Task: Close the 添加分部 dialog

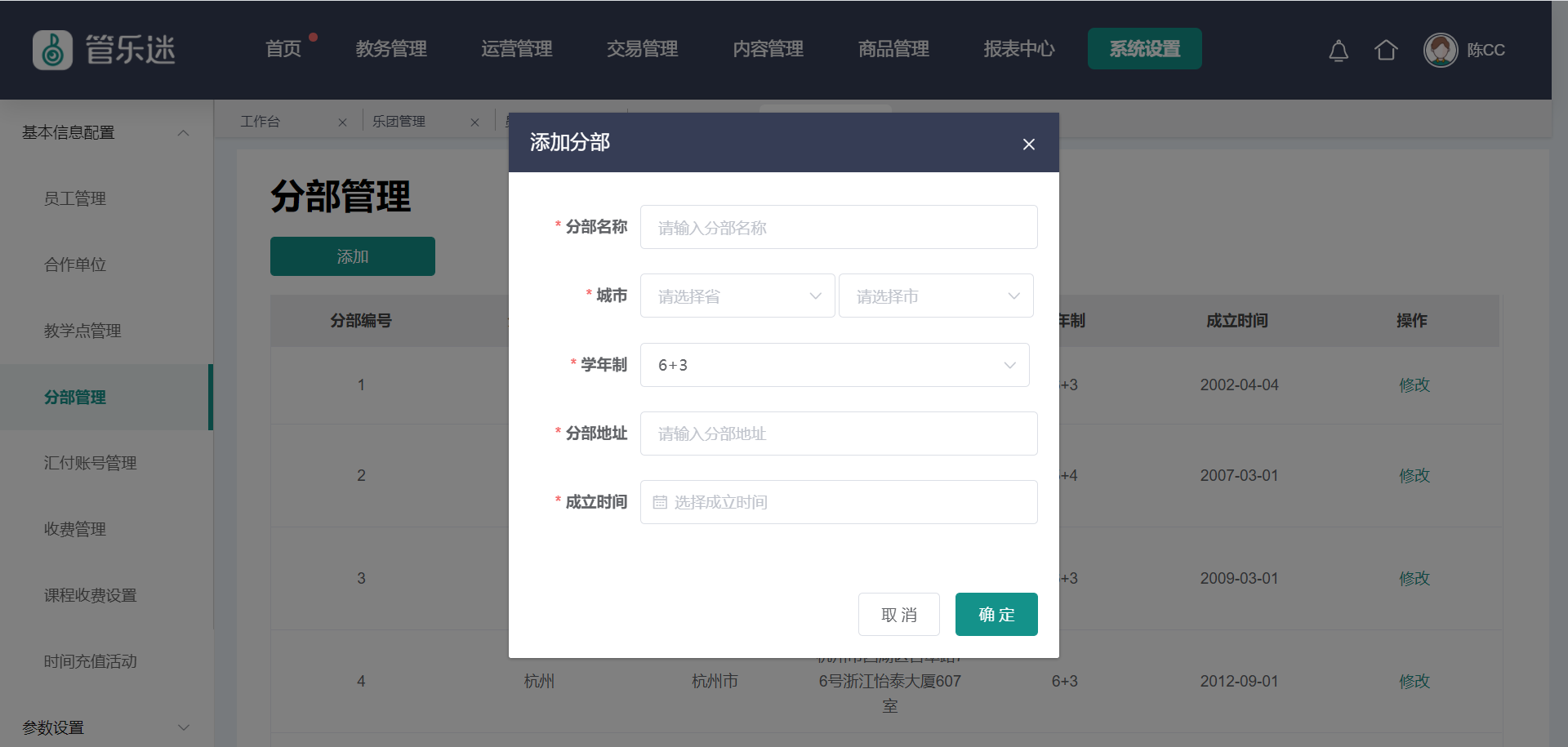Action: coord(1028,145)
